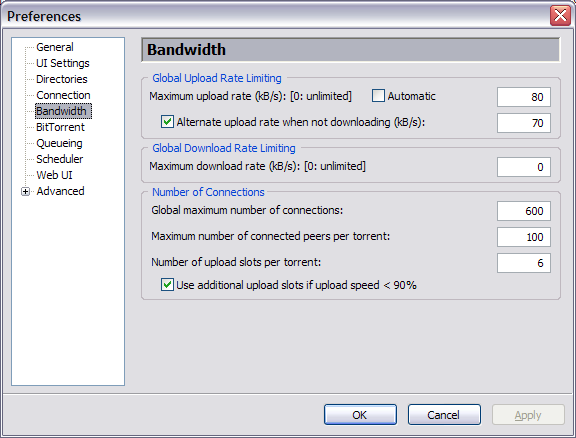576x438 pixels.
Task: Open the Scheduler preferences page
Action: click(60, 159)
